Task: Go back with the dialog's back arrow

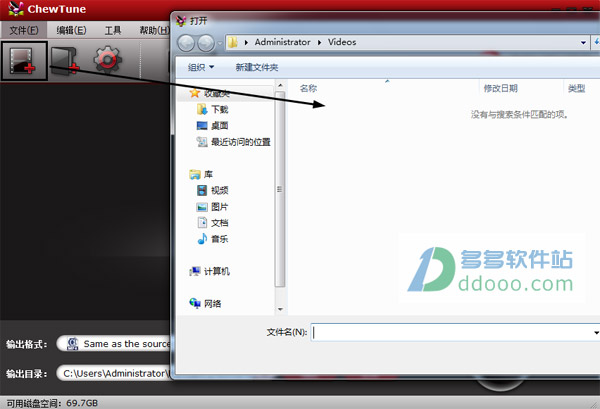Action: pos(186,43)
